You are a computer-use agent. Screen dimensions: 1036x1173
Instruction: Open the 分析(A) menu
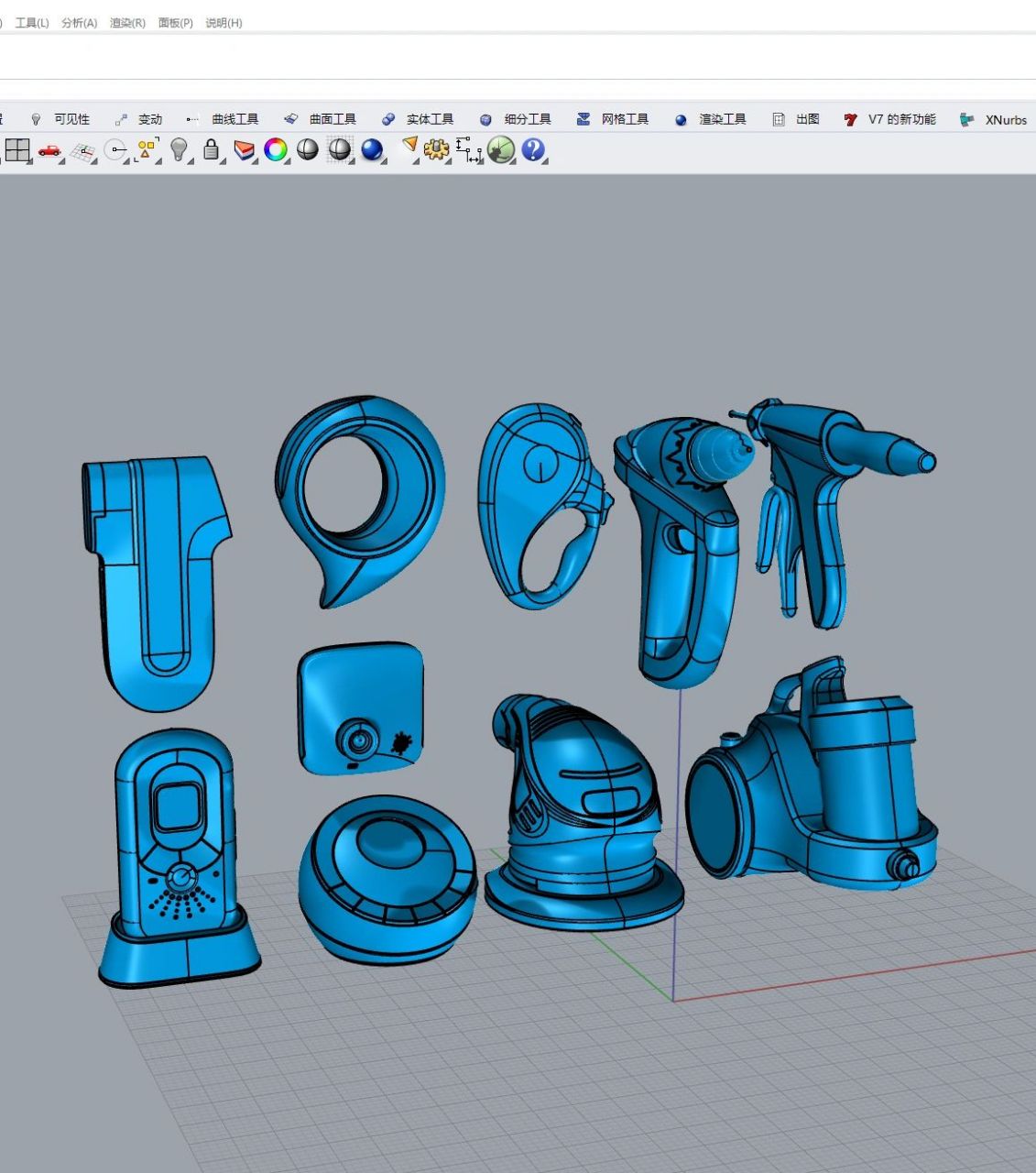tap(79, 23)
